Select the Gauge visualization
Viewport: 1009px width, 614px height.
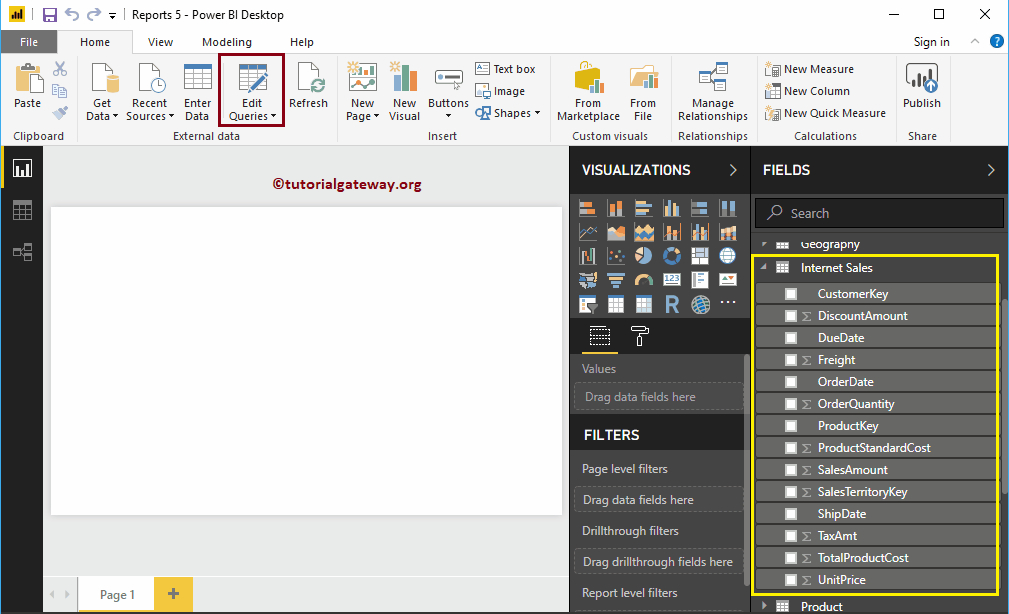644,279
